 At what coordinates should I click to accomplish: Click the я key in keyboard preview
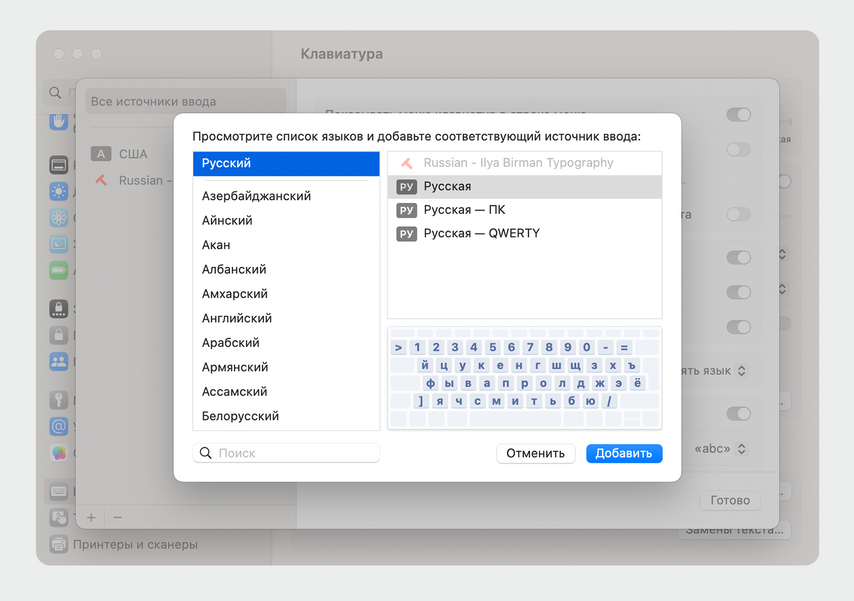click(x=440, y=401)
